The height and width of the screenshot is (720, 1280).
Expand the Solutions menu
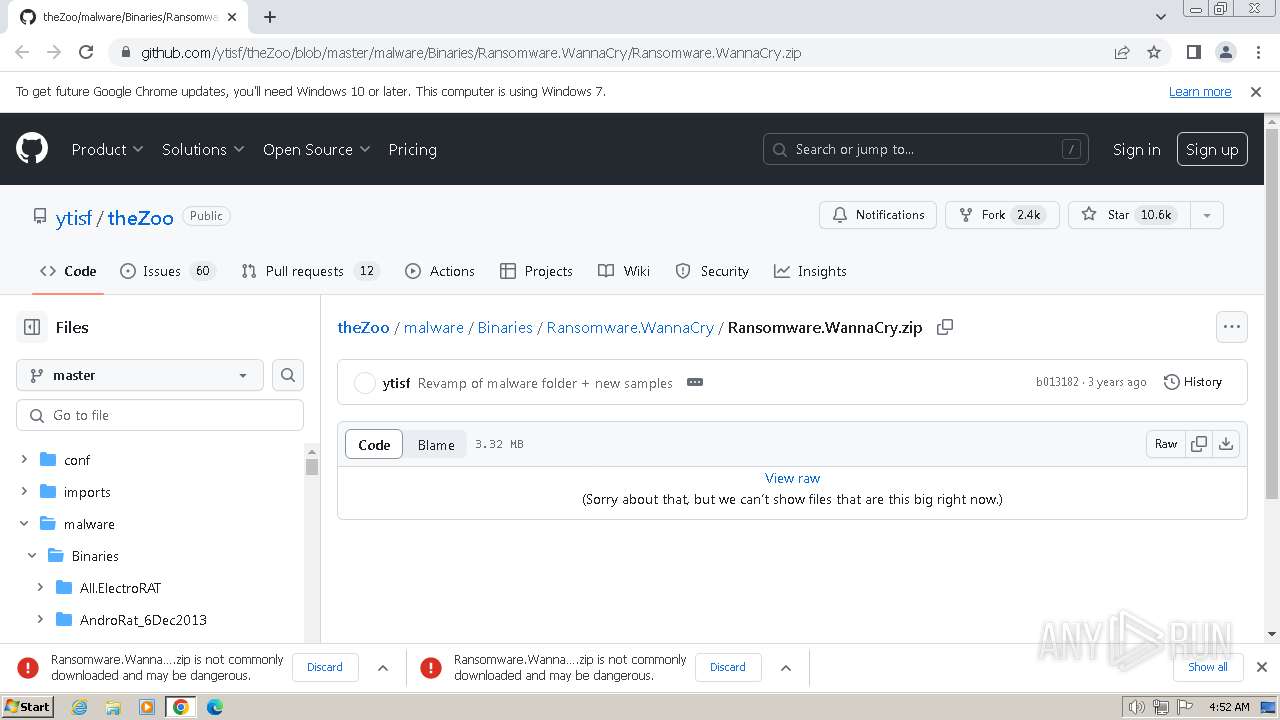point(203,149)
